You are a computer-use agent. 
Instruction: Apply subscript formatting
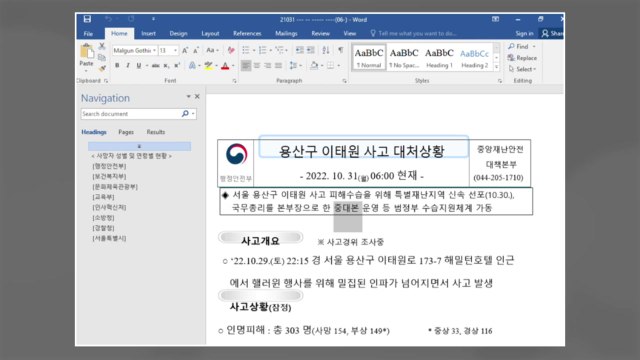tap(166, 65)
